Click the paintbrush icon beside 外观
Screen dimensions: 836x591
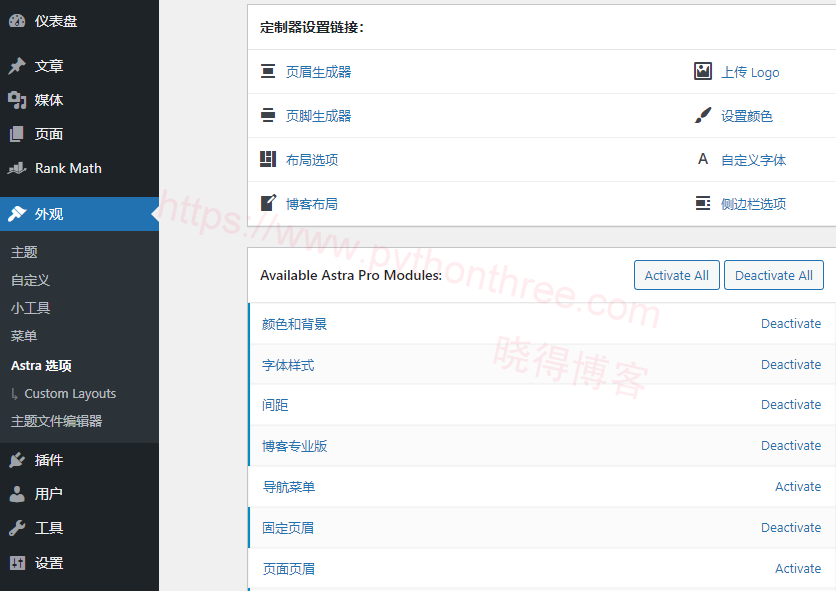point(17,214)
